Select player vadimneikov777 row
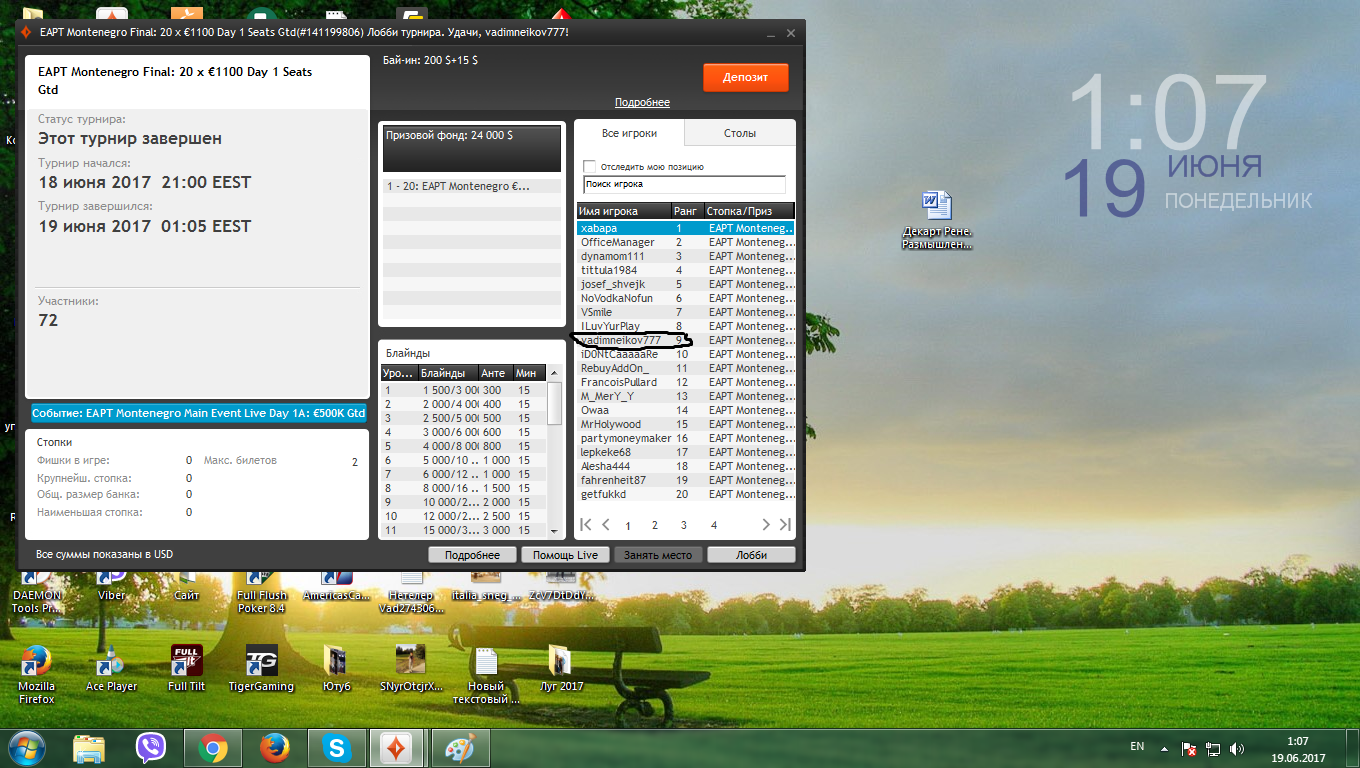 point(686,340)
